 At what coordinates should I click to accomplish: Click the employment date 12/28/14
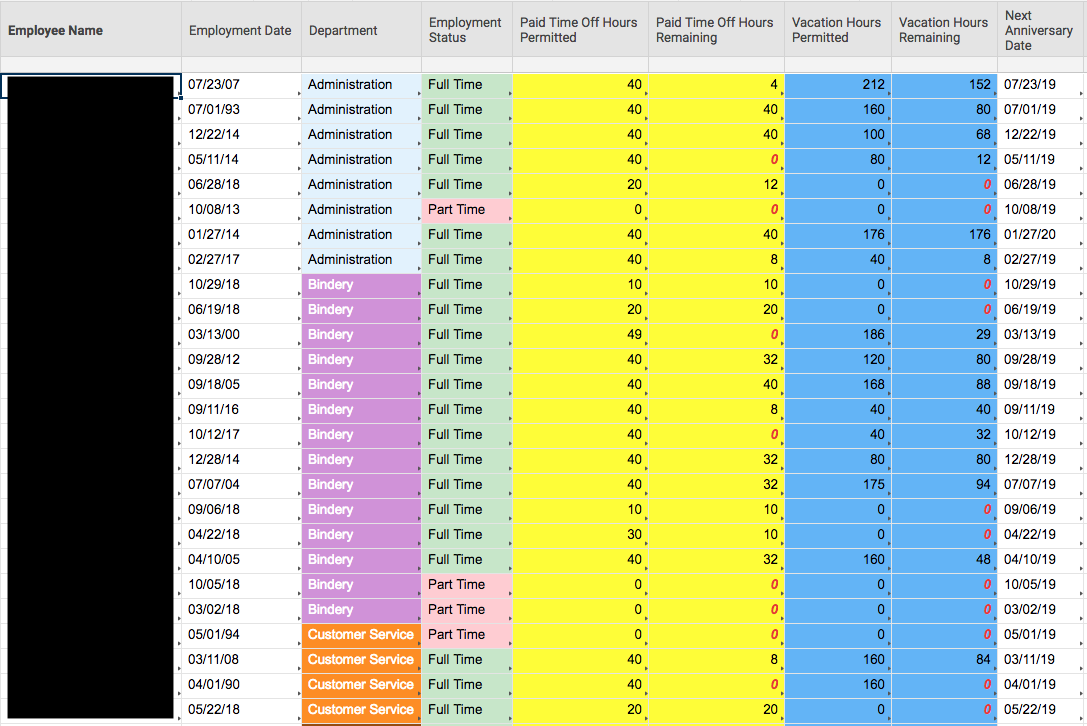(241, 459)
